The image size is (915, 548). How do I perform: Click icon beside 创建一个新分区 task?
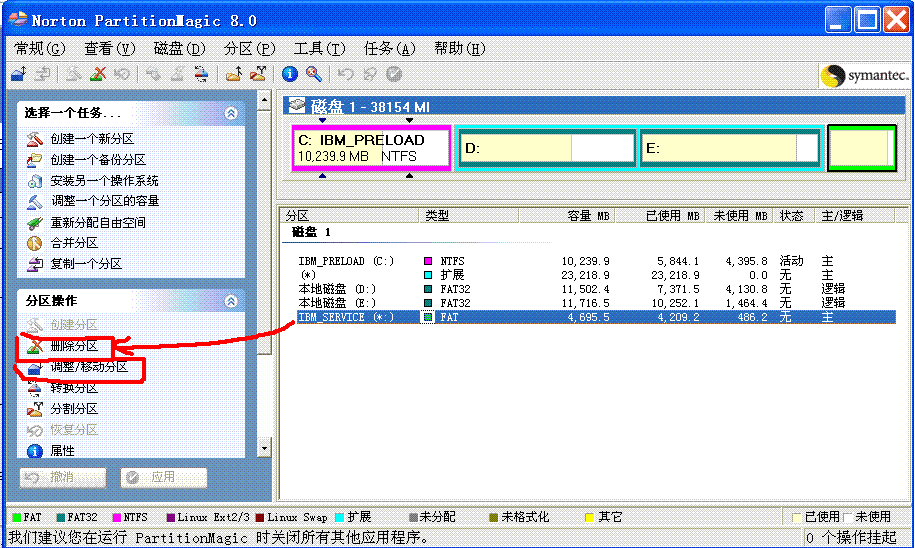34,139
